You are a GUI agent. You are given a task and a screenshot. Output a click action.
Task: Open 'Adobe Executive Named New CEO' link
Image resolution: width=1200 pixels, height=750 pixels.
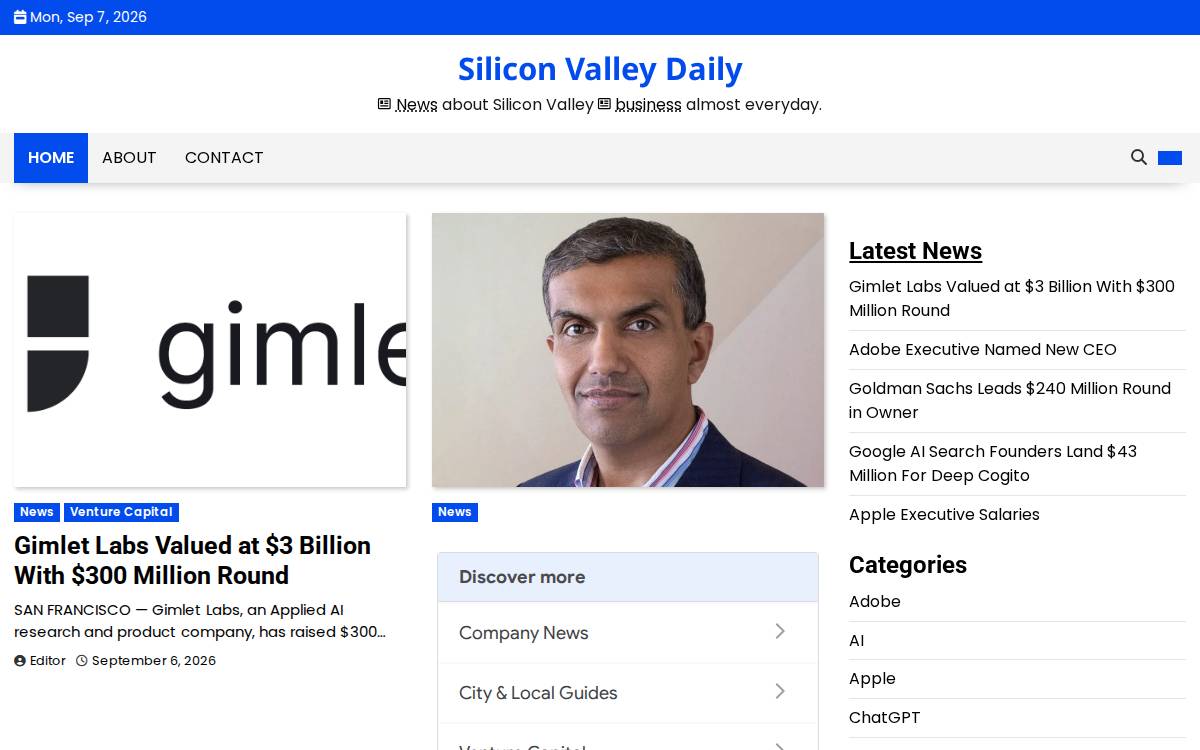983,350
